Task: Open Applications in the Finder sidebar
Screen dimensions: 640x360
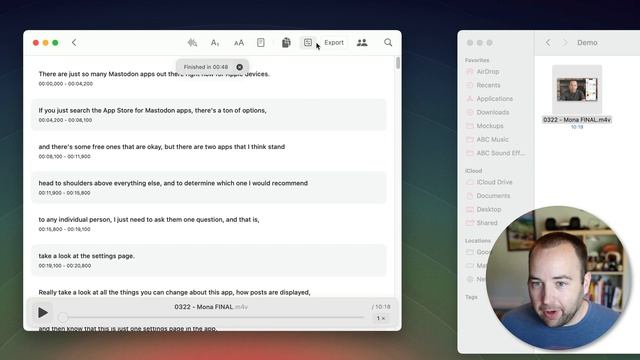Action: pos(496,99)
